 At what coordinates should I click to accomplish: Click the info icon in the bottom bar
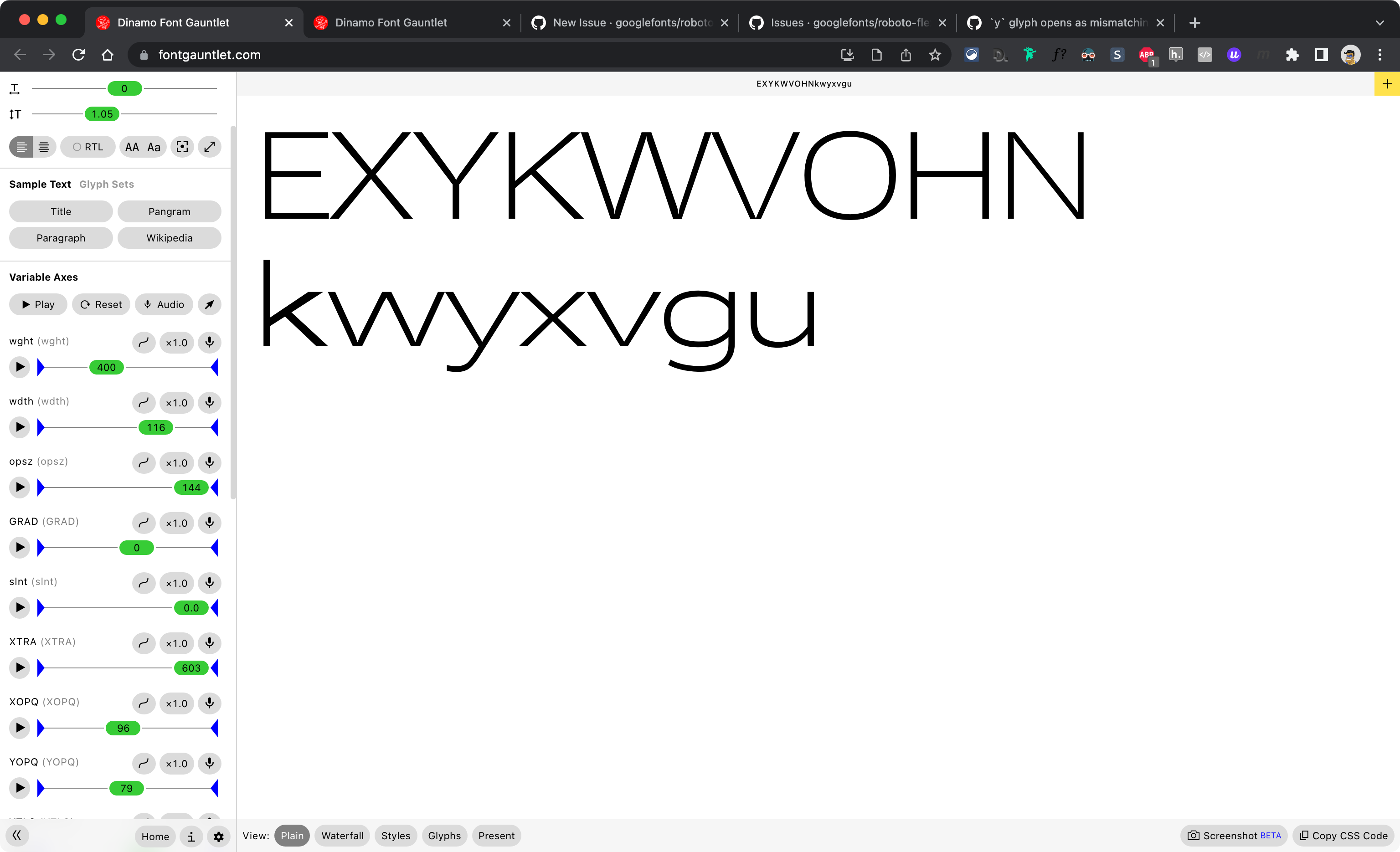point(191,836)
